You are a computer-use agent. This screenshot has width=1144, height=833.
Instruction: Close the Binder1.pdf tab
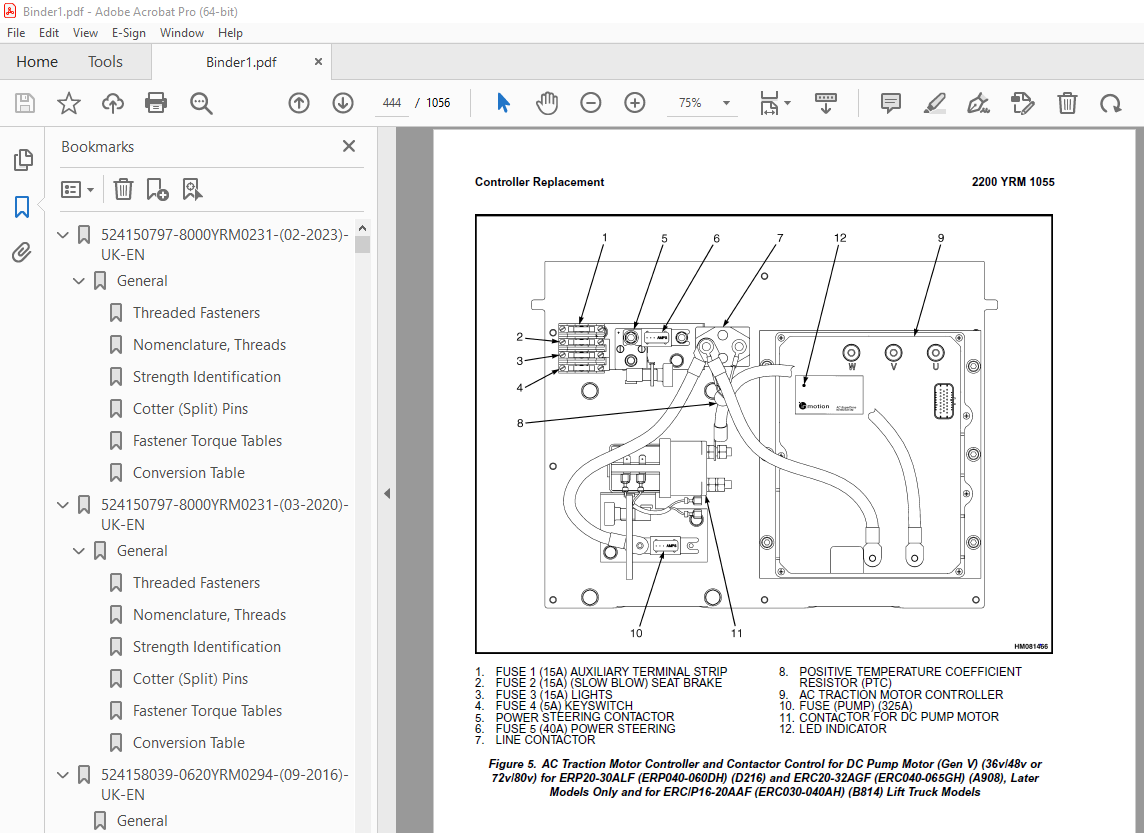coord(318,62)
